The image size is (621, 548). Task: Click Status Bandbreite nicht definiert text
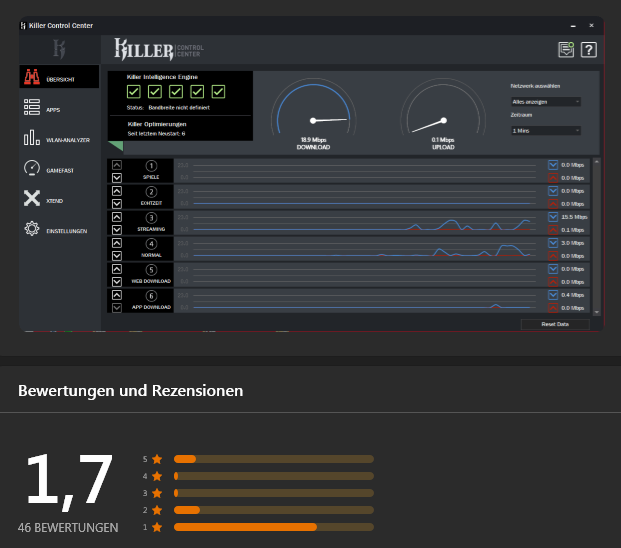[168, 108]
